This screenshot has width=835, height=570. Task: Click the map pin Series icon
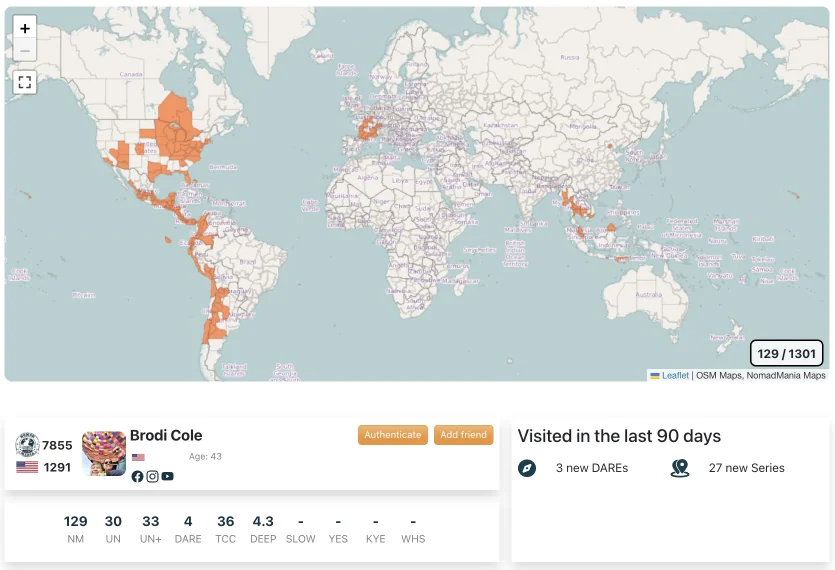[x=680, y=468]
